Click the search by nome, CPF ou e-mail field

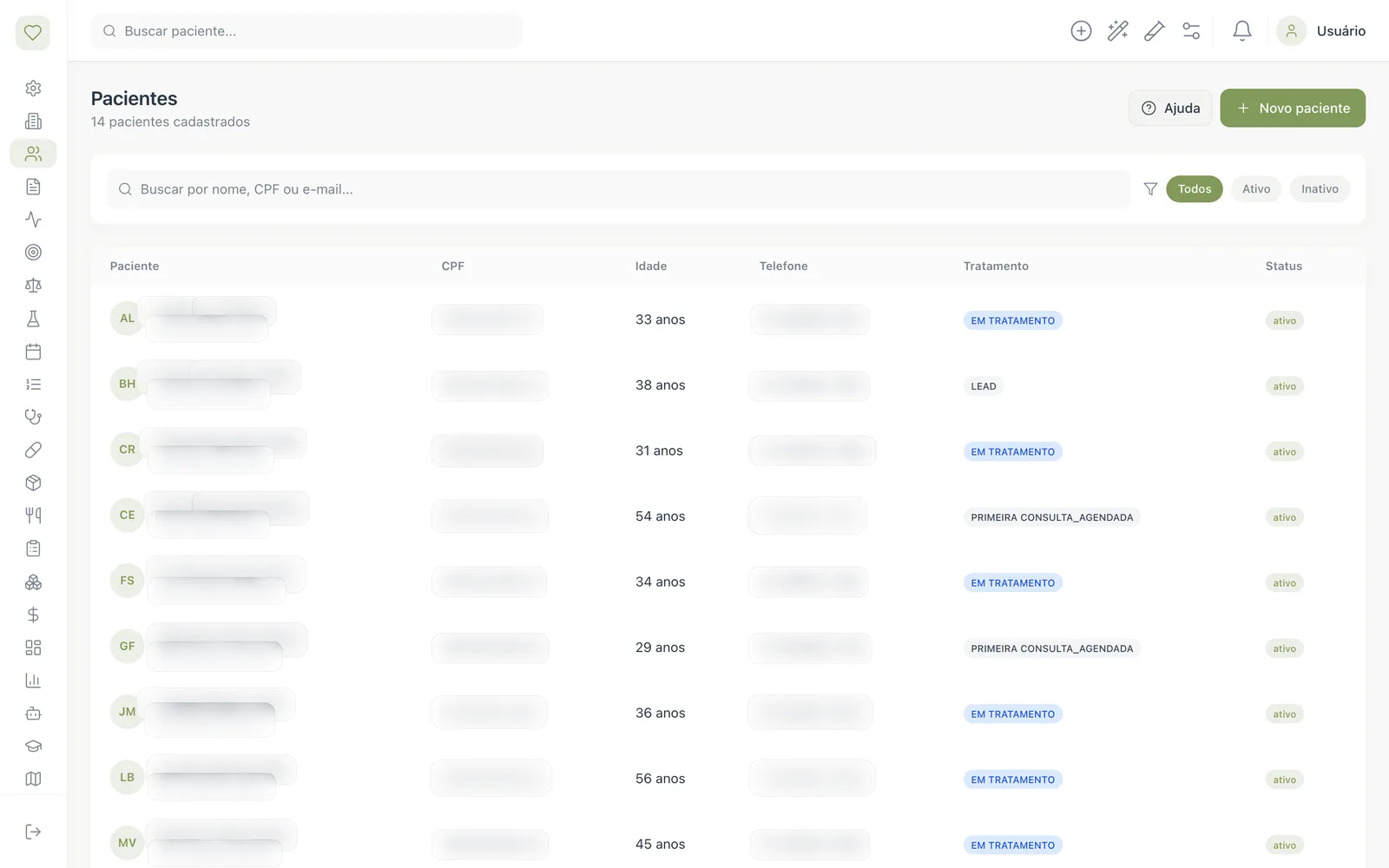click(619, 189)
